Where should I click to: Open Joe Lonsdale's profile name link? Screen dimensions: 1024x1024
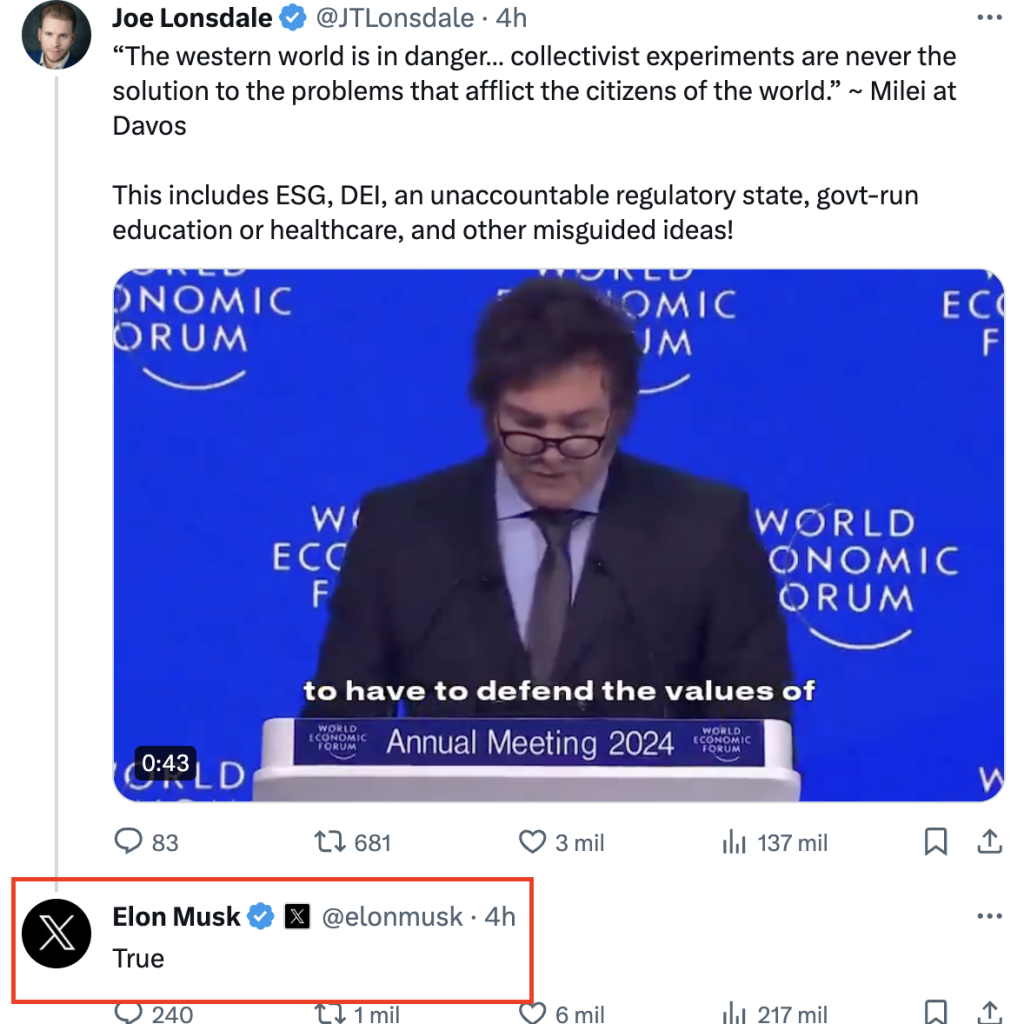[192, 18]
